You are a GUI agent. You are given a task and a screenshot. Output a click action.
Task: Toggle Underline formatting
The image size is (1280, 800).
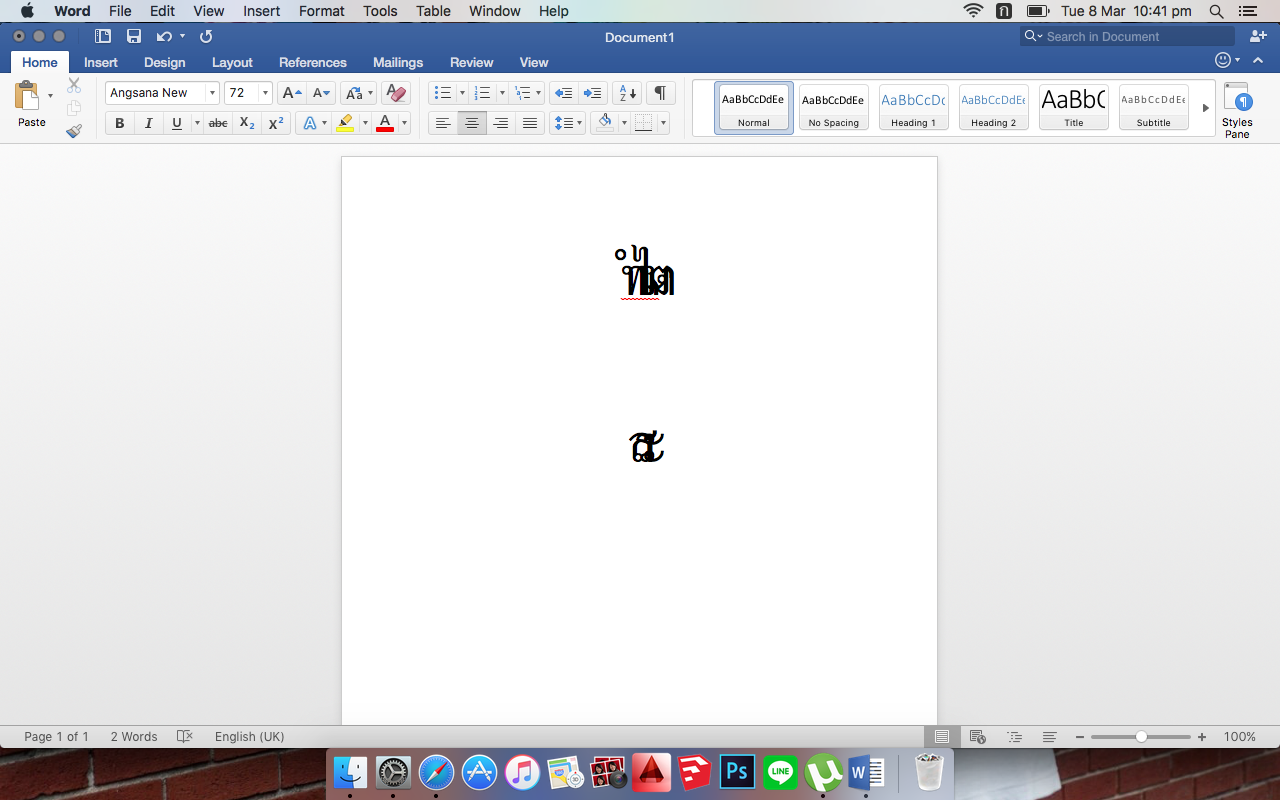point(177,123)
